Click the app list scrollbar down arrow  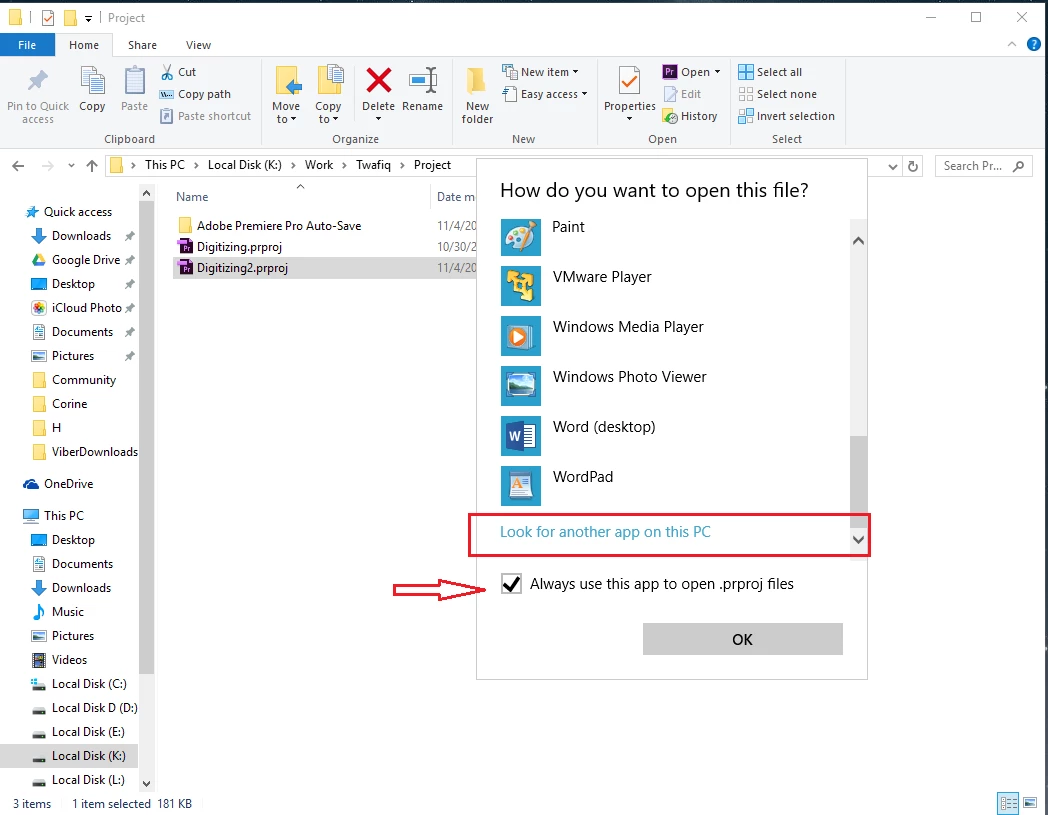[x=858, y=539]
